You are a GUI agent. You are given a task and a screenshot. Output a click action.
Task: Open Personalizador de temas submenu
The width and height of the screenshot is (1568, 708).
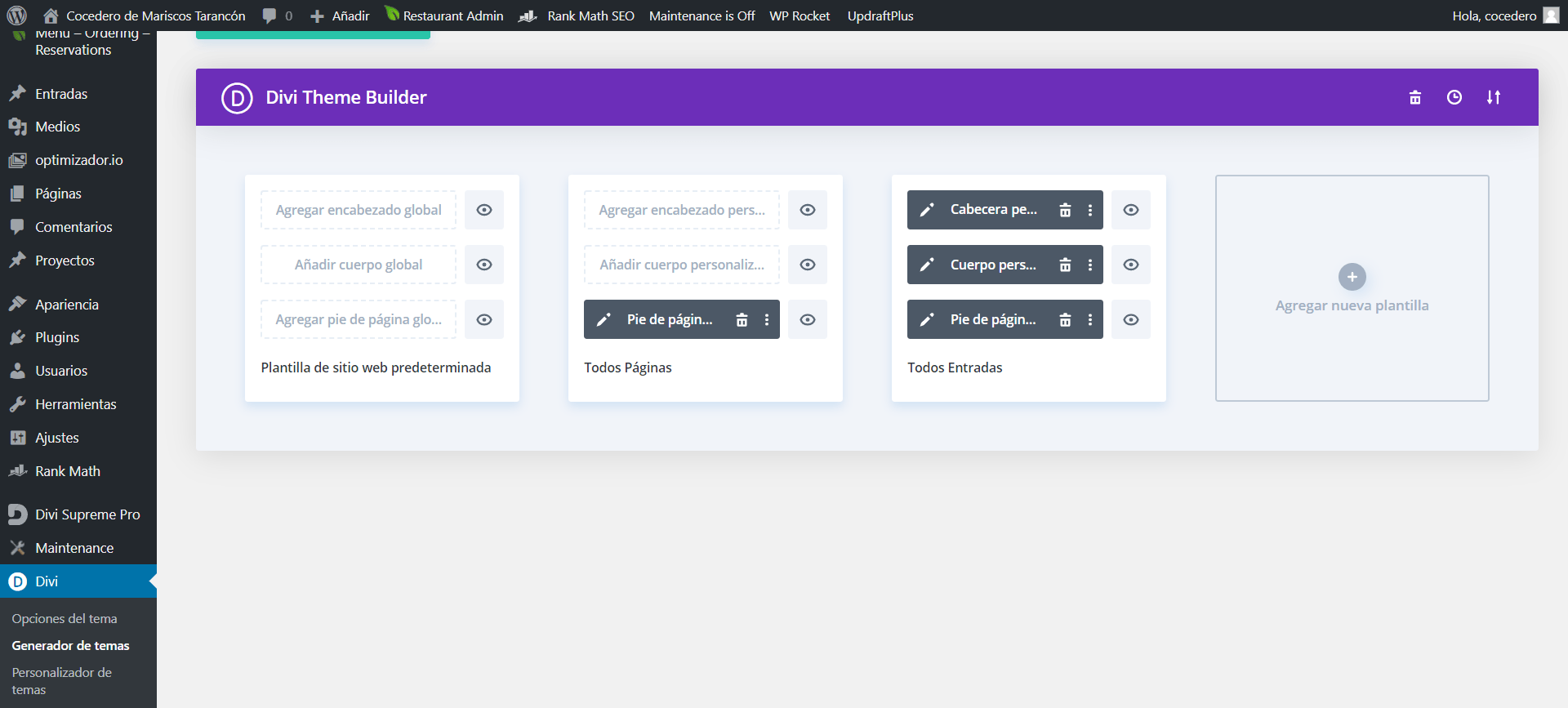click(x=62, y=681)
